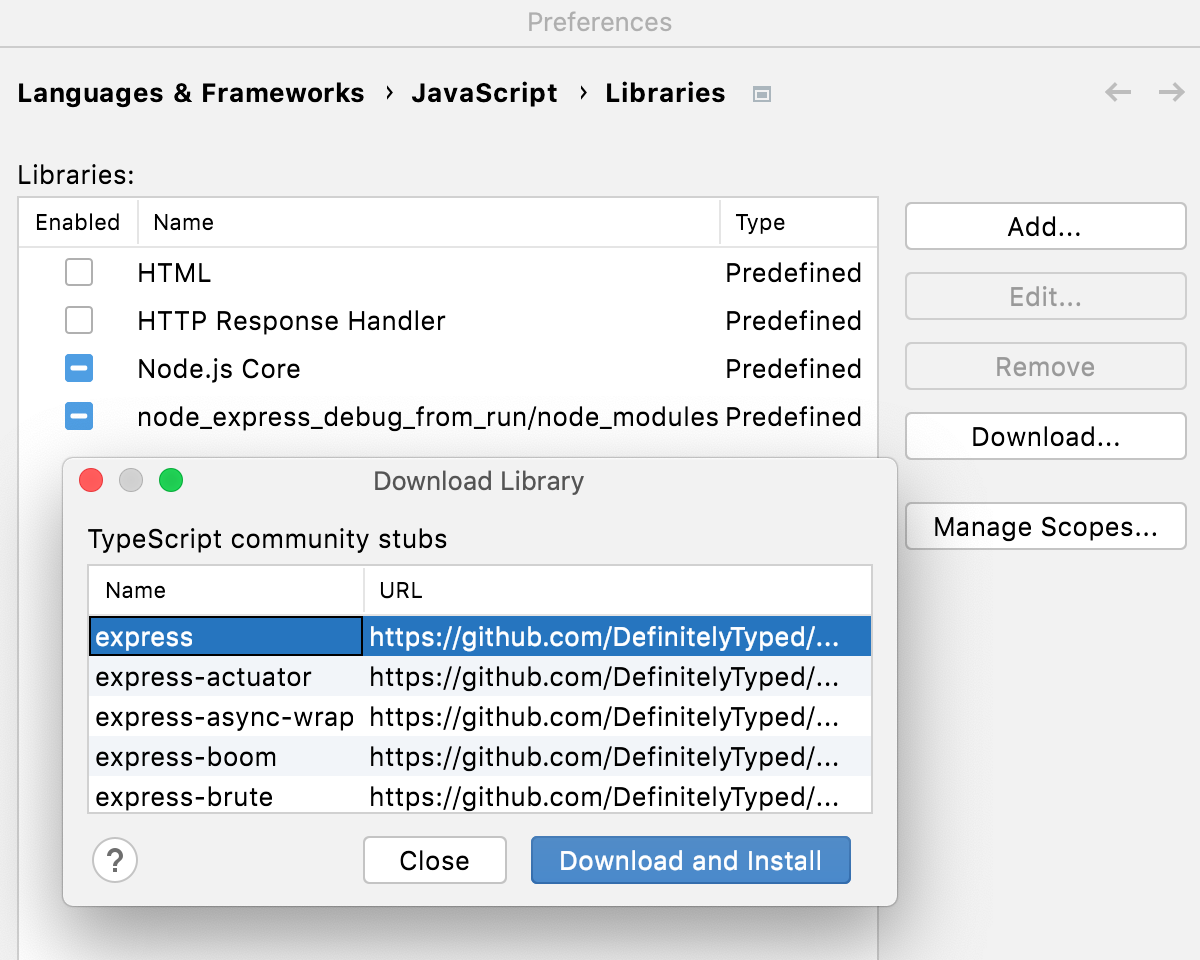Enable the HTML library checkbox
This screenshot has height=960, width=1200.
coord(78,272)
